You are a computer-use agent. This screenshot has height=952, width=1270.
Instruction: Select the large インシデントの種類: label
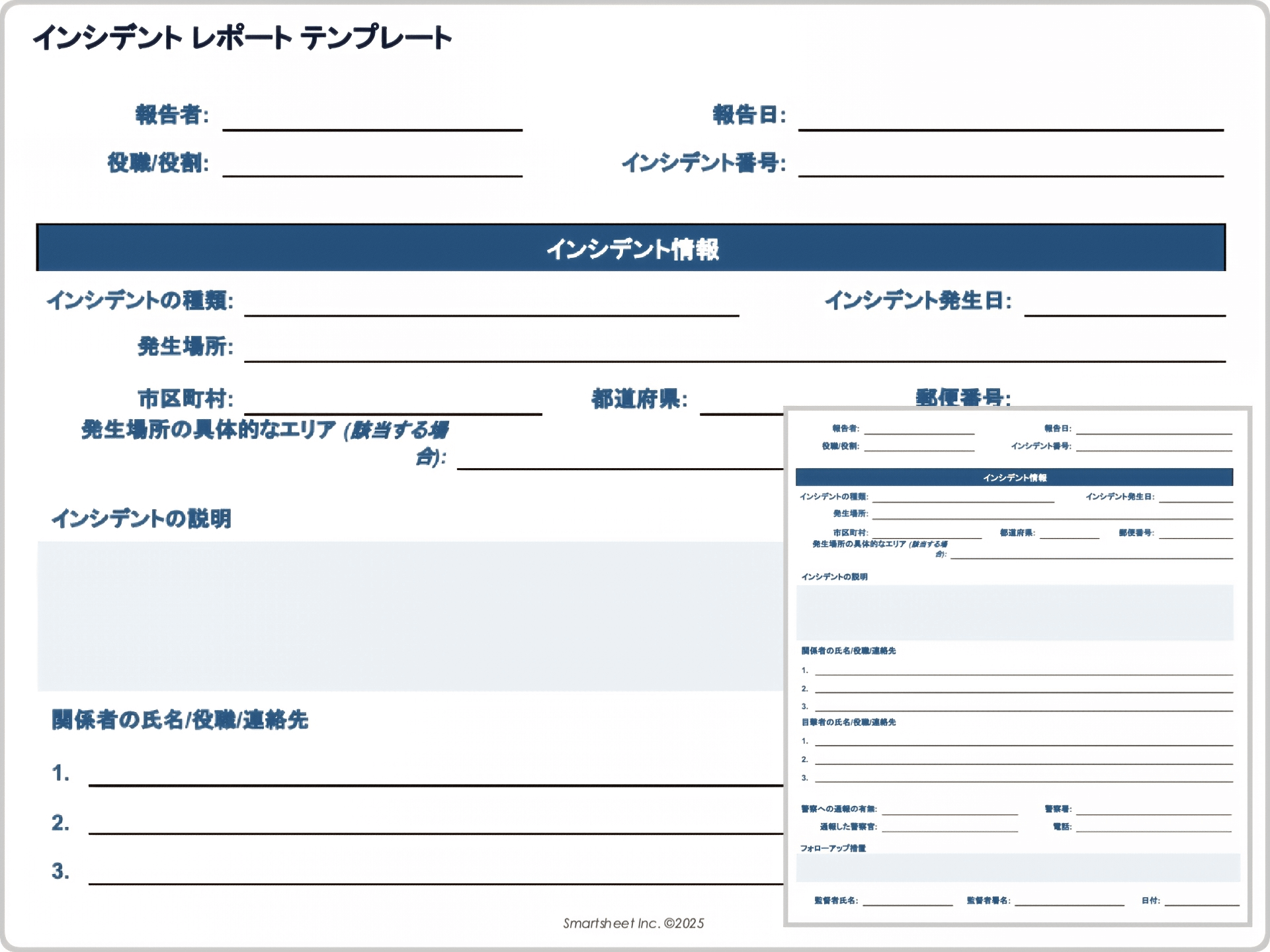140,301
